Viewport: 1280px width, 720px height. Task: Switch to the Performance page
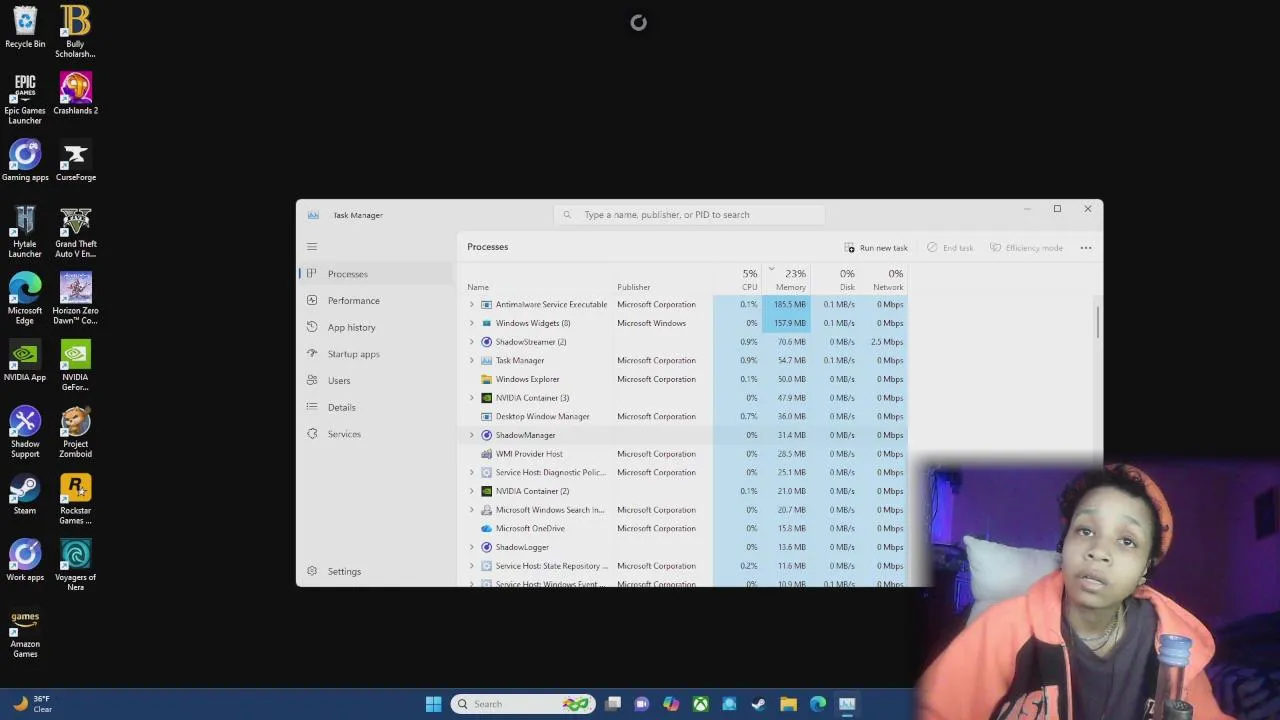(376, 301)
